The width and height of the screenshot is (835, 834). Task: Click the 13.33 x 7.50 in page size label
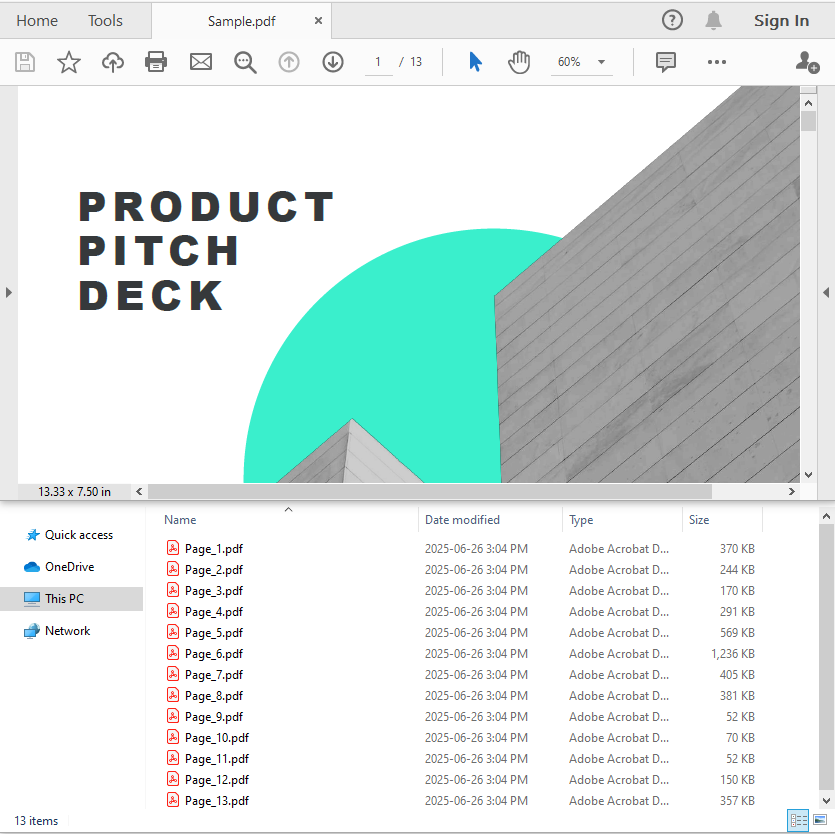pos(75,492)
